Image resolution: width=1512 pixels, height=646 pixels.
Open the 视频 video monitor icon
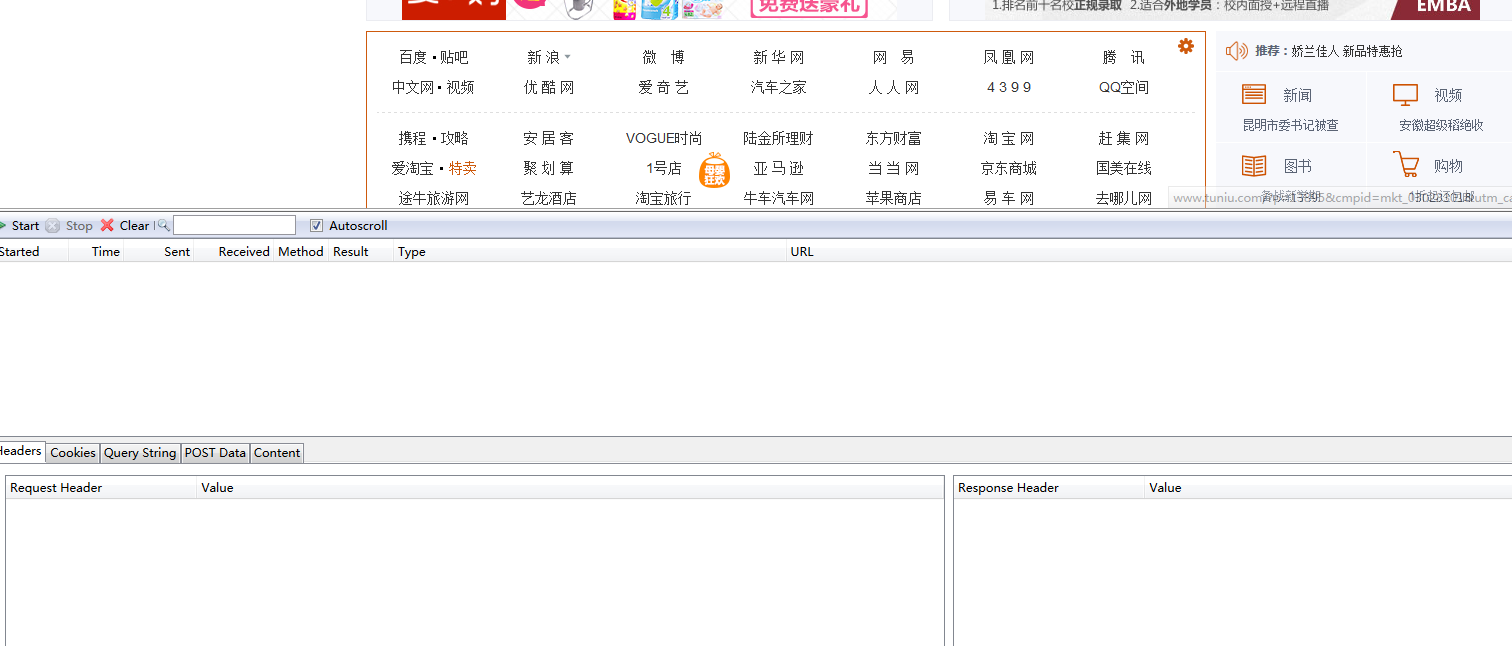[x=1405, y=95]
